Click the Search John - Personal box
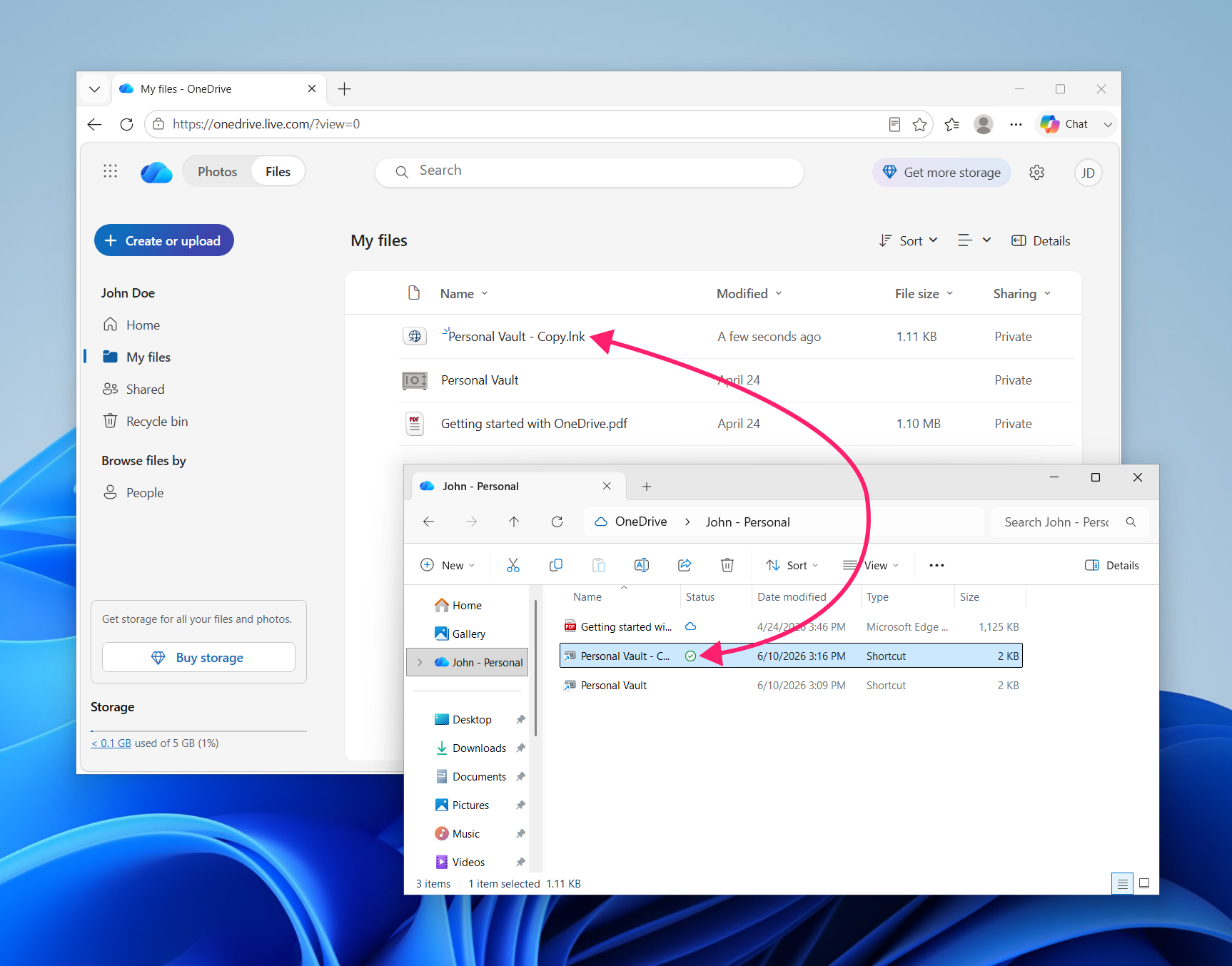The height and width of the screenshot is (966, 1232). coord(1070,522)
